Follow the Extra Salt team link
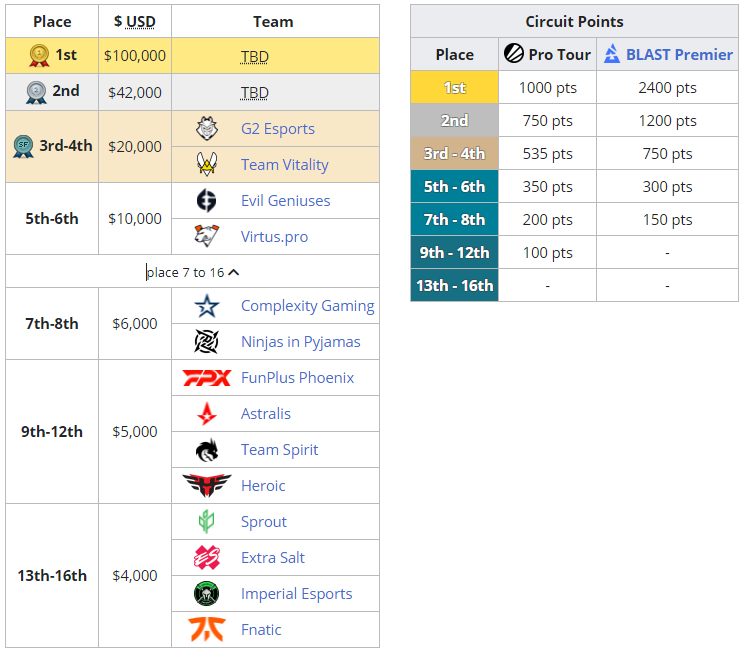The image size is (748, 654). (x=273, y=558)
